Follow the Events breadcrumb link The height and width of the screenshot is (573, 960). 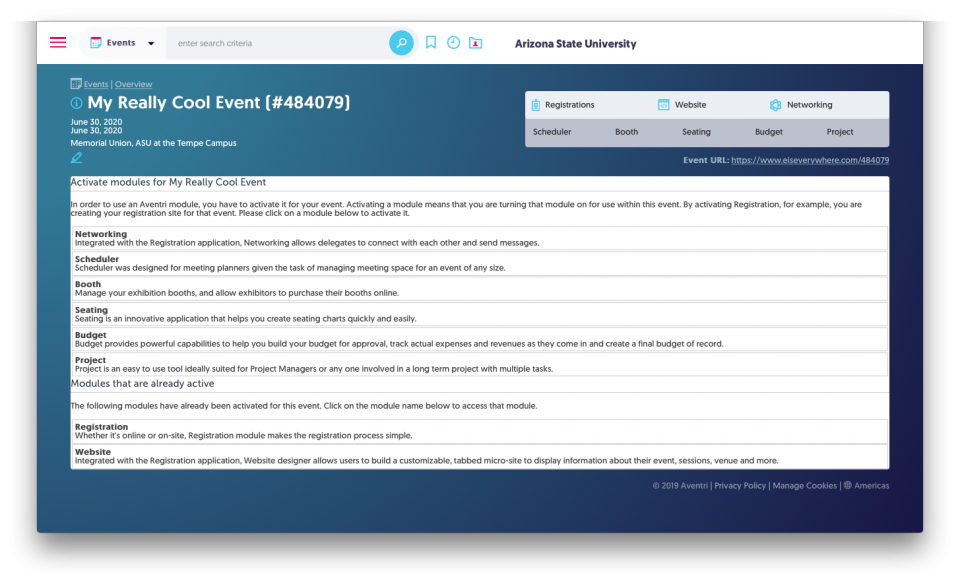[96, 84]
